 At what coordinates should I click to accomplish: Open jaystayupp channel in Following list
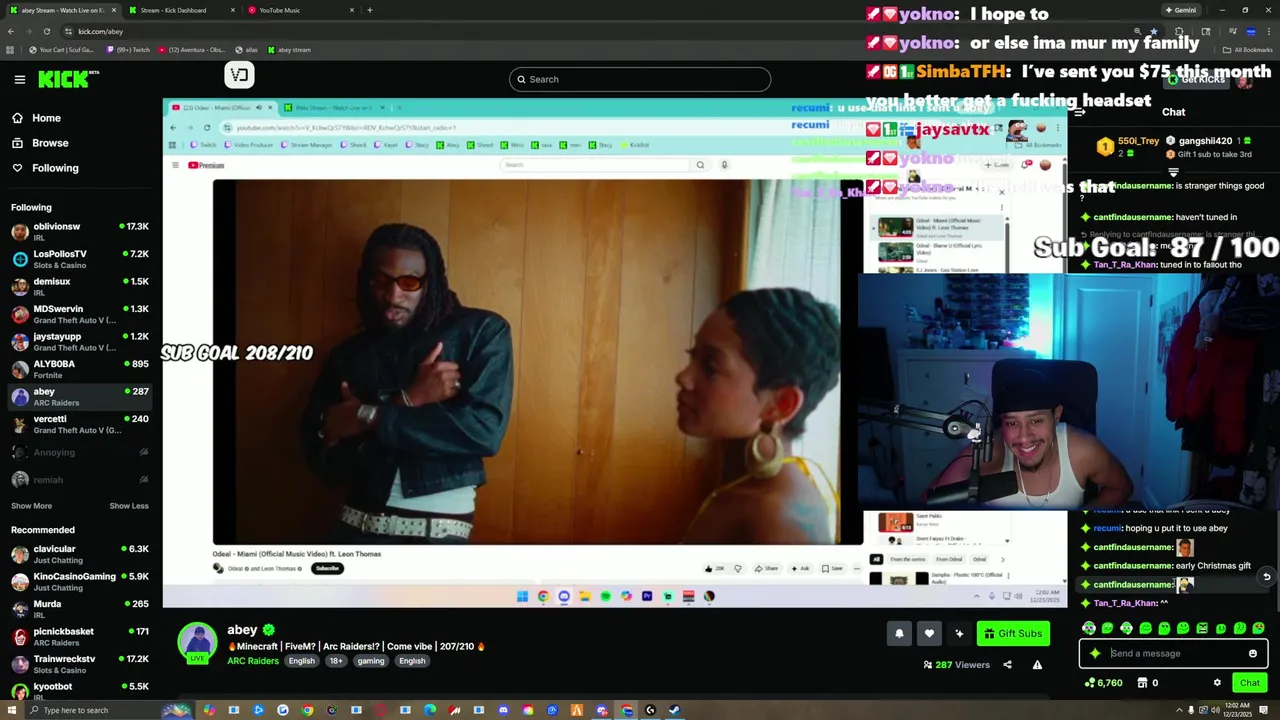click(80, 342)
